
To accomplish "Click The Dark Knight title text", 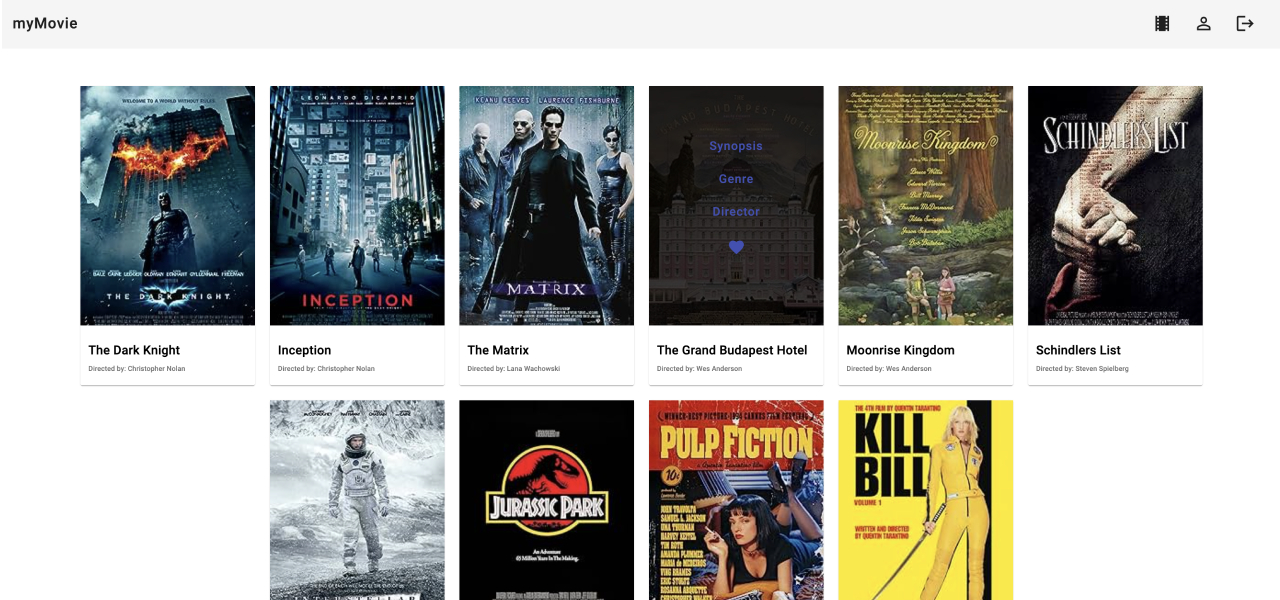I will click(x=134, y=350).
